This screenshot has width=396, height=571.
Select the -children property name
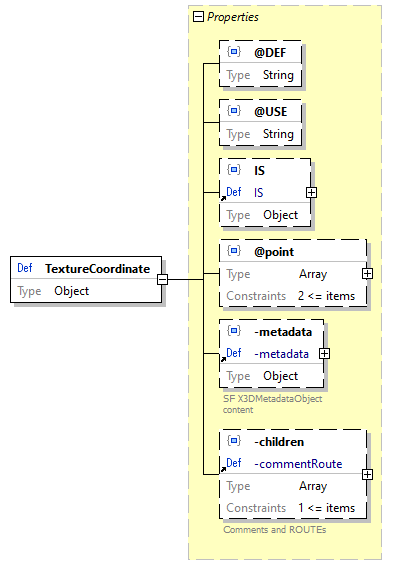click(279, 442)
